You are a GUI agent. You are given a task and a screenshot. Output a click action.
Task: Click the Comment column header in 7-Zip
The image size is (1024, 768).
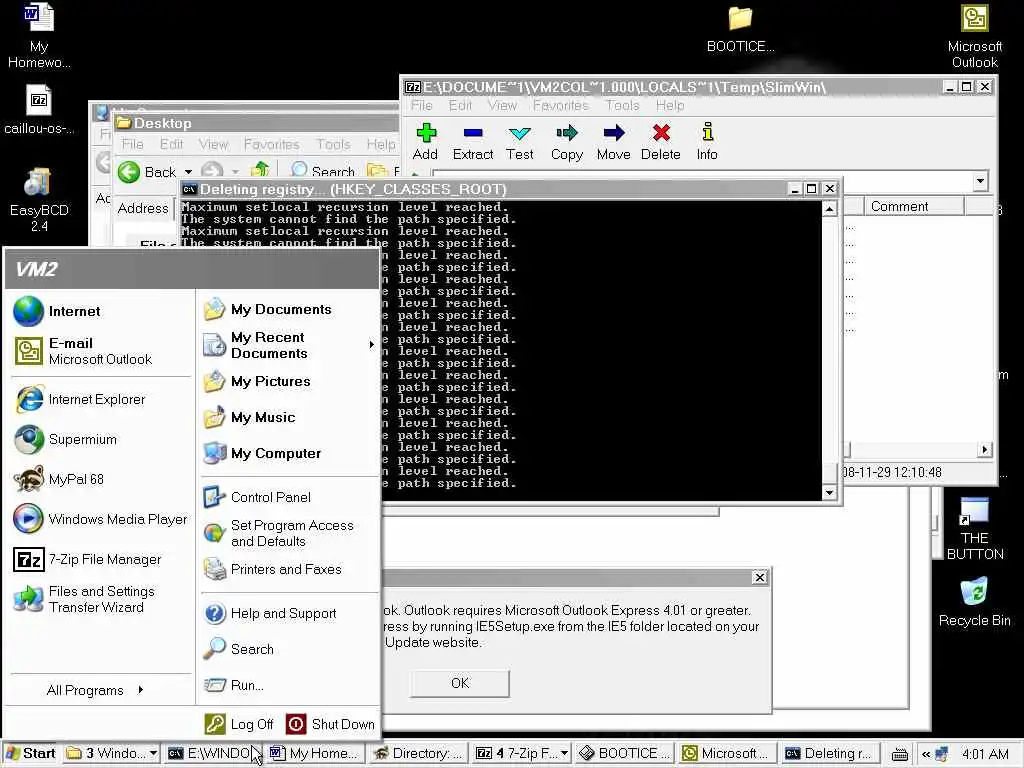tap(914, 206)
